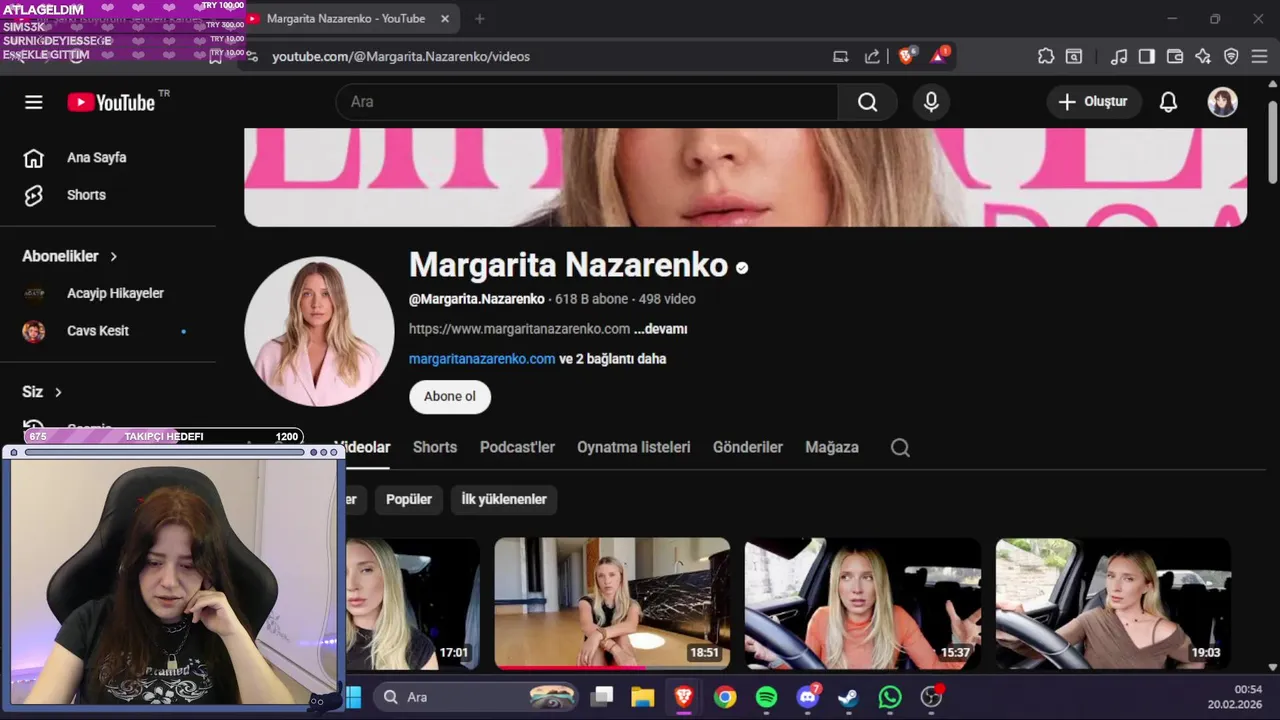Search within channel magnifier icon
Viewport: 1280px width, 720px height.
click(900, 448)
